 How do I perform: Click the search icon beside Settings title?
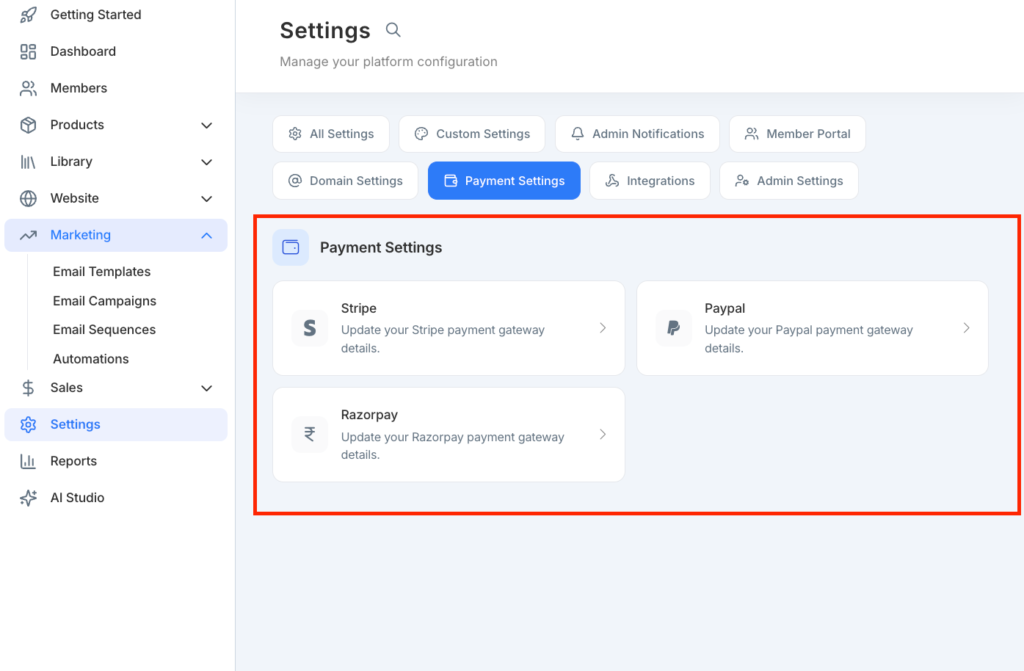(392, 30)
